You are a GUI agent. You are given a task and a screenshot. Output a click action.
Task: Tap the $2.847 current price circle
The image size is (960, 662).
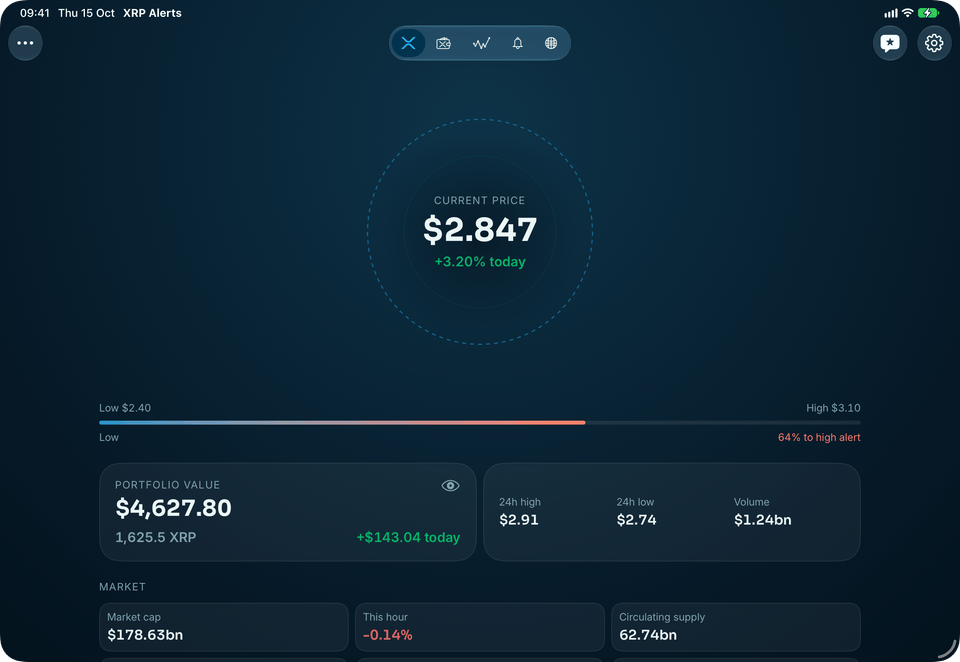[x=480, y=231]
